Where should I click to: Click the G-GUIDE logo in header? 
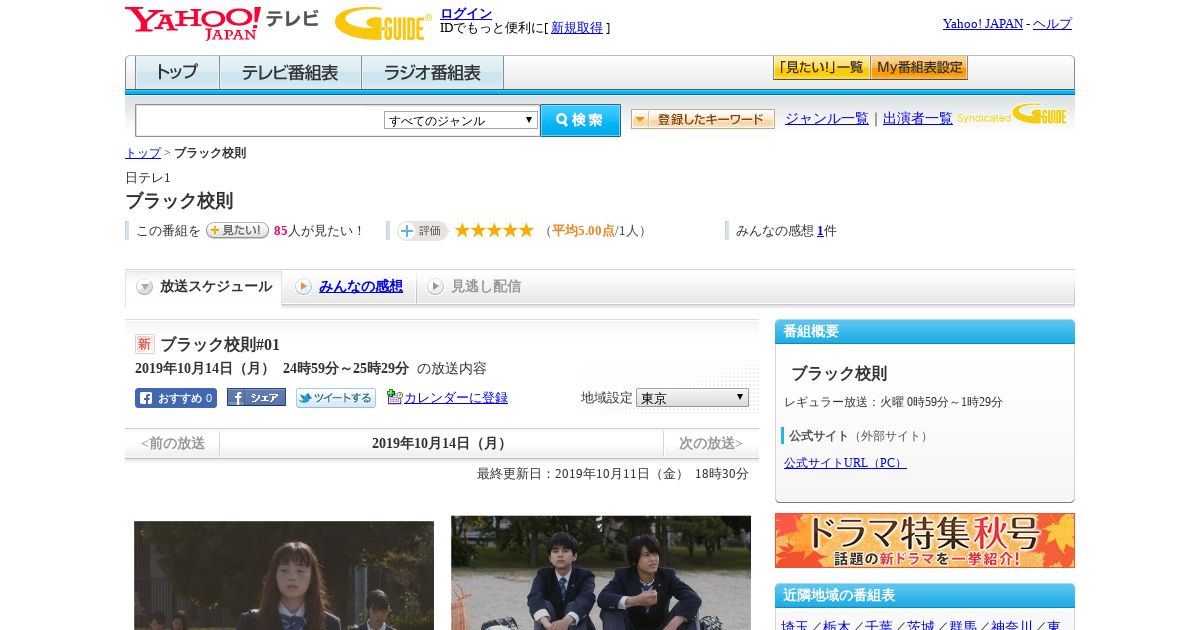tap(383, 23)
